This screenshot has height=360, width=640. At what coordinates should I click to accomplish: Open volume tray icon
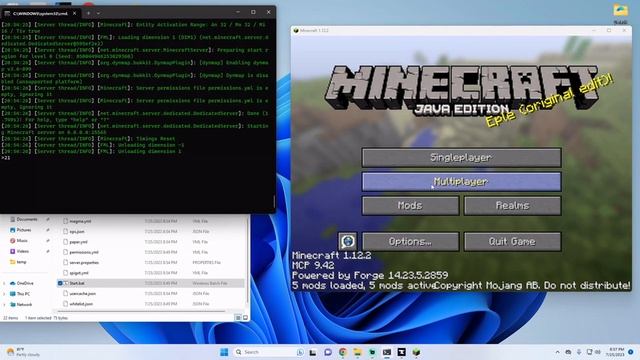point(598,352)
